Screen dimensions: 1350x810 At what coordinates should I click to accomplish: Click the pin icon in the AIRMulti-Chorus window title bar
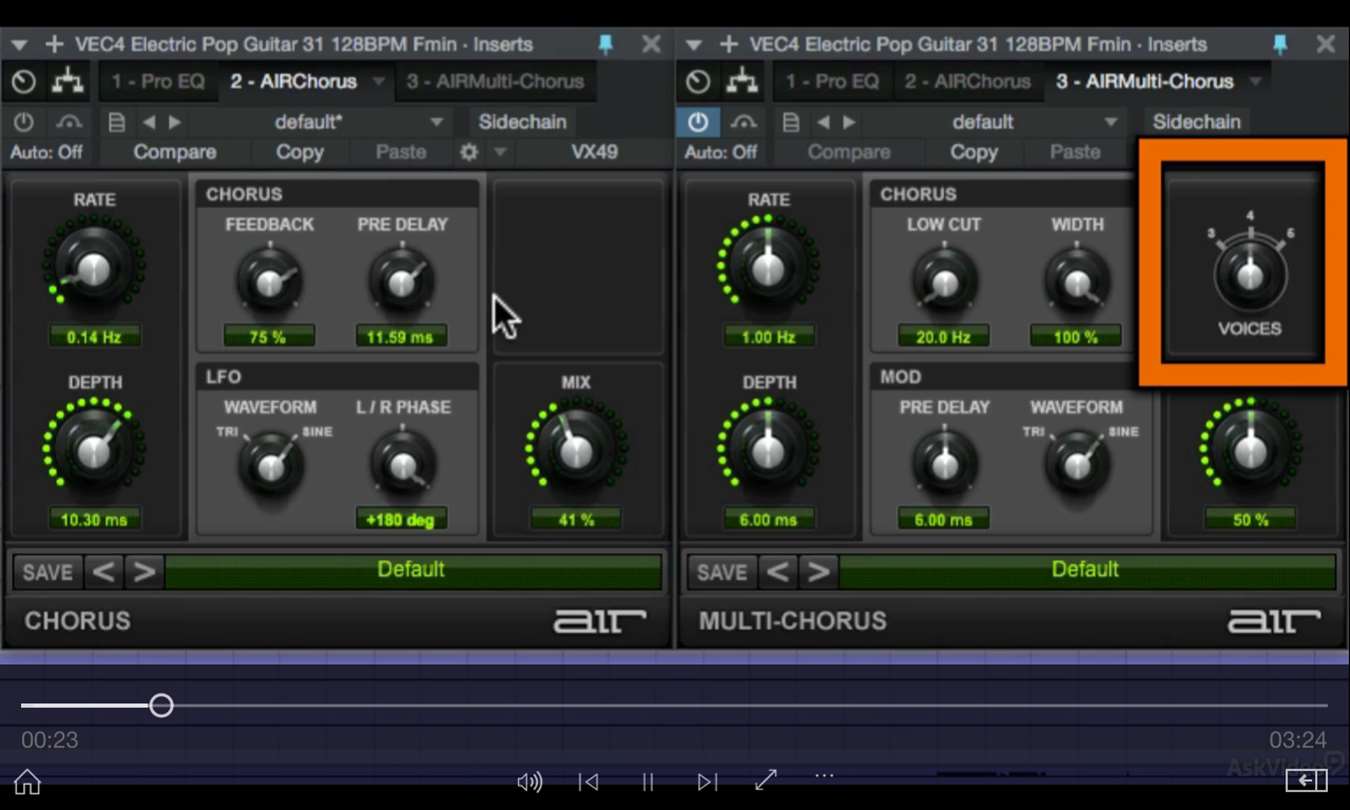point(1280,44)
